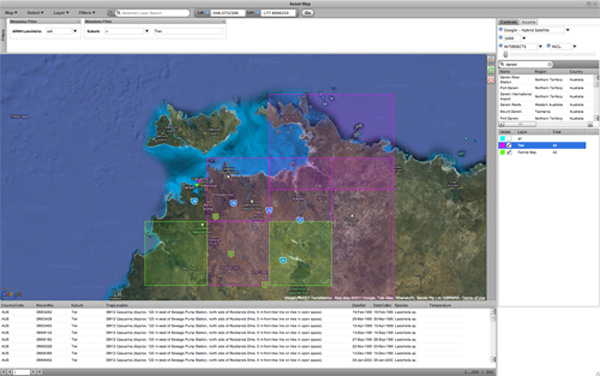This screenshot has height=376, width=600.
Task: Close the first Metadata Filter panel
Action: pyautogui.click(x=79, y=22)
